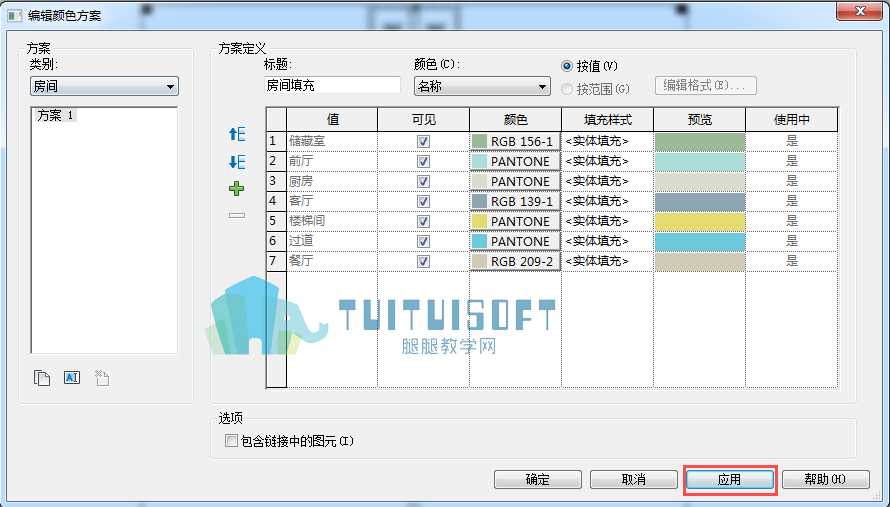Toggle visibility checkbox for 厨房
This screenshot has width=890, height=507.
(423, 181)
